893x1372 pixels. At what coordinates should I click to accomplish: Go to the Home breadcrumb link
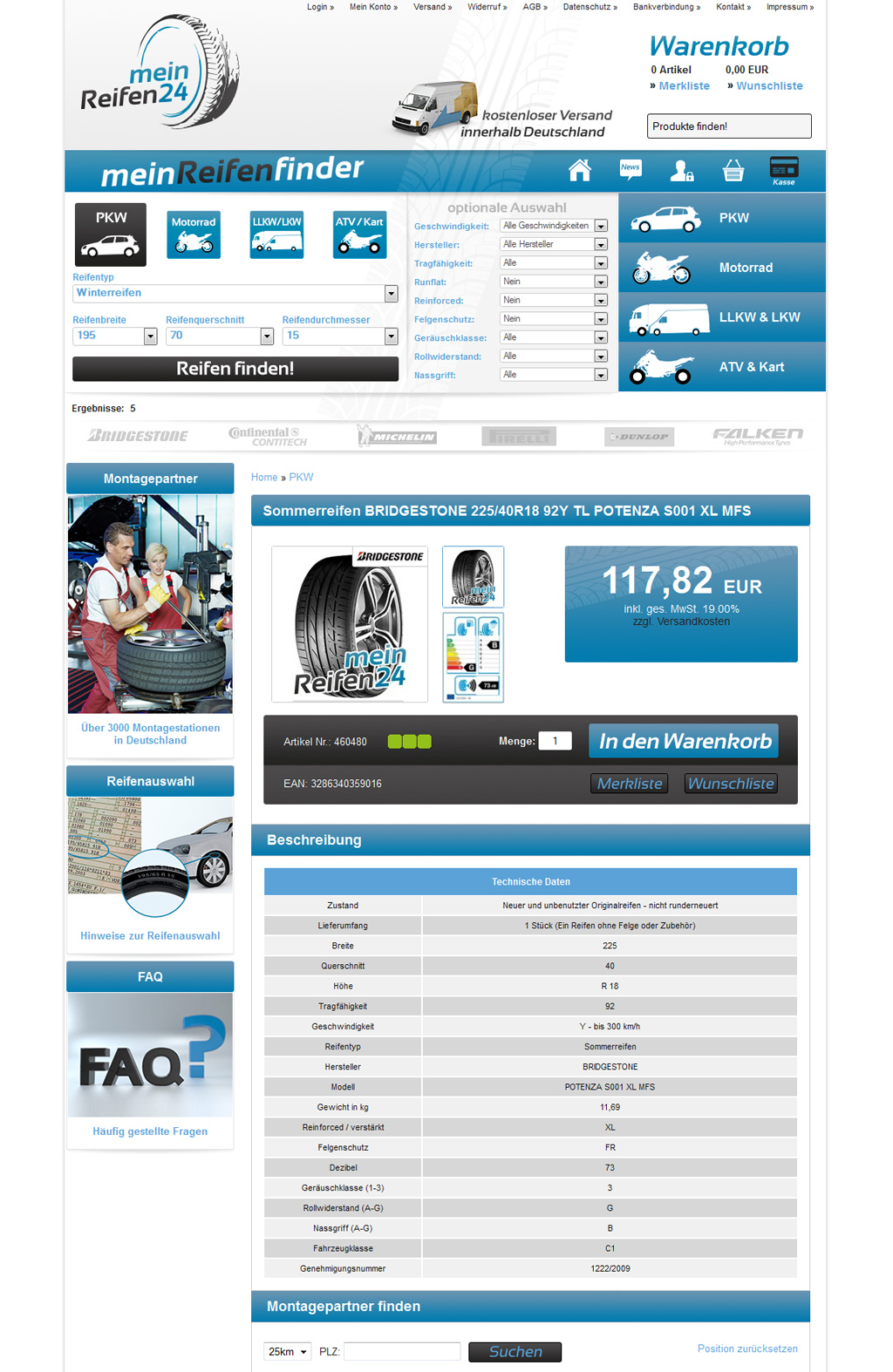click(264, 478)
